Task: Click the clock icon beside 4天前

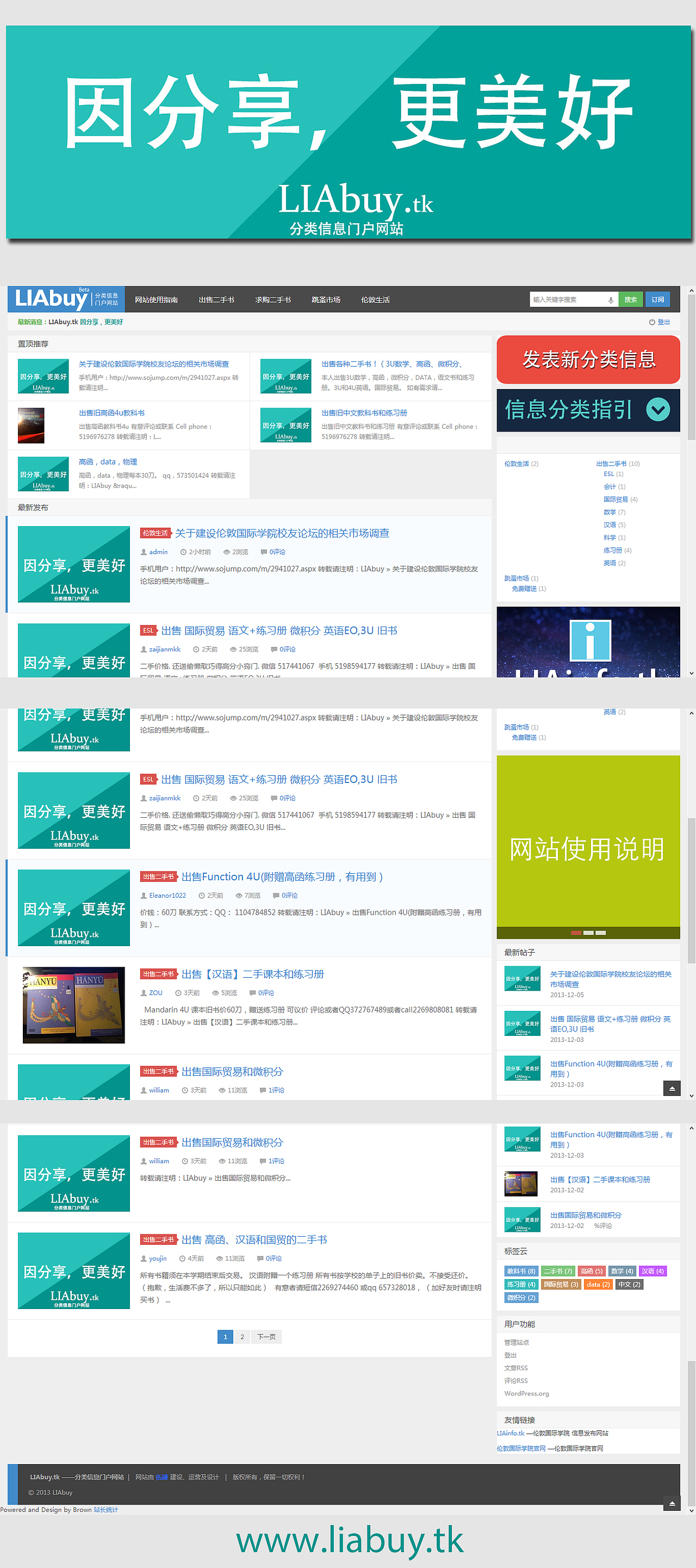Action: [182, 1258]
